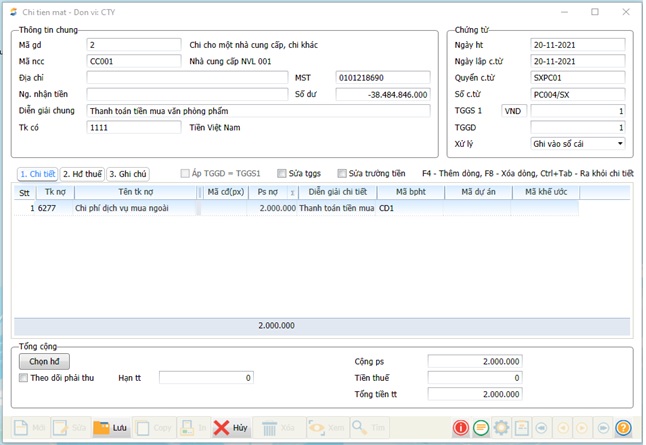Image resolution: width=646 pixels, height=445 pixels.
Task: Switch to the 2. Hđ thuế tab
Action: coord(82,173)
